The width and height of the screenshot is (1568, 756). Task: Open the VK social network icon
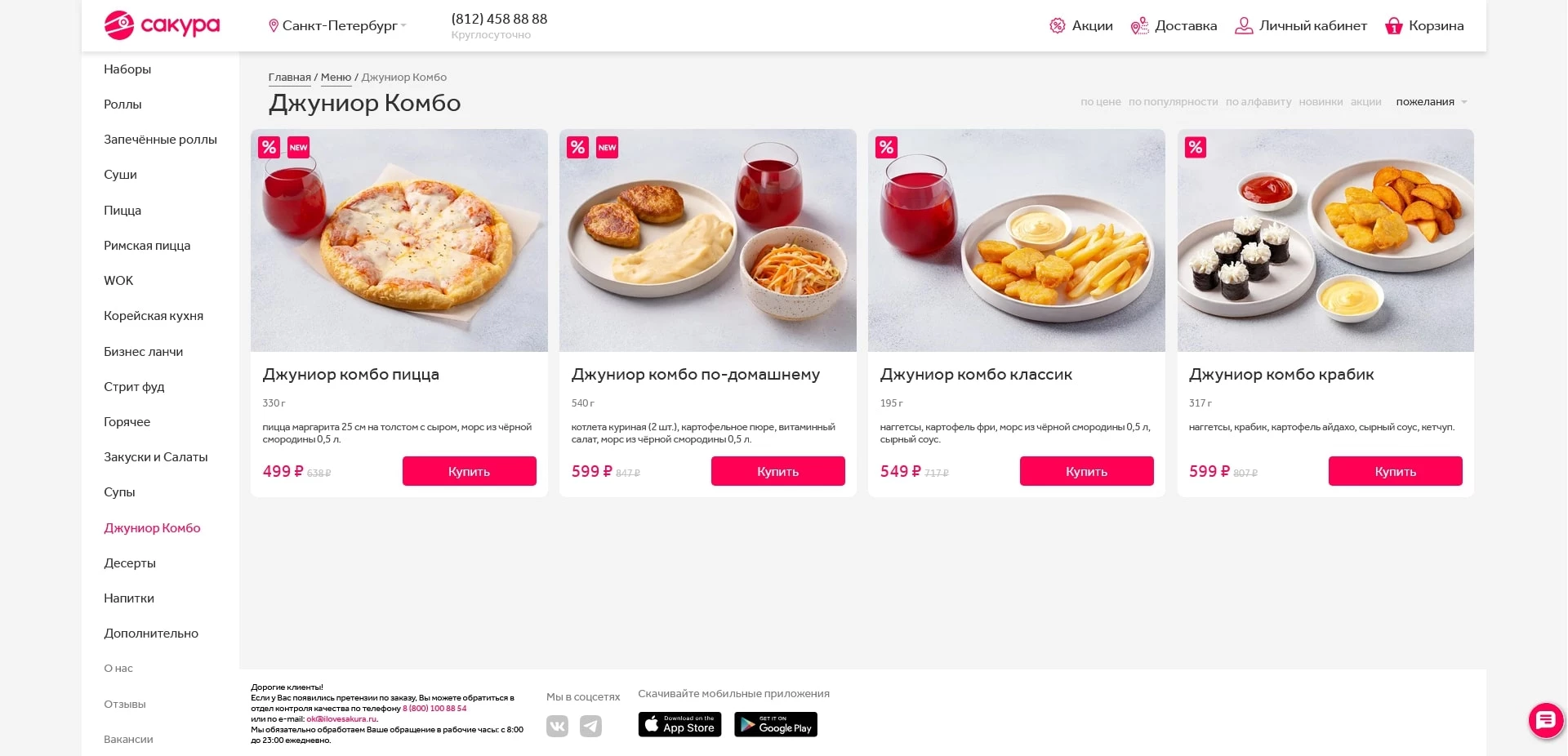pos(557,726)
